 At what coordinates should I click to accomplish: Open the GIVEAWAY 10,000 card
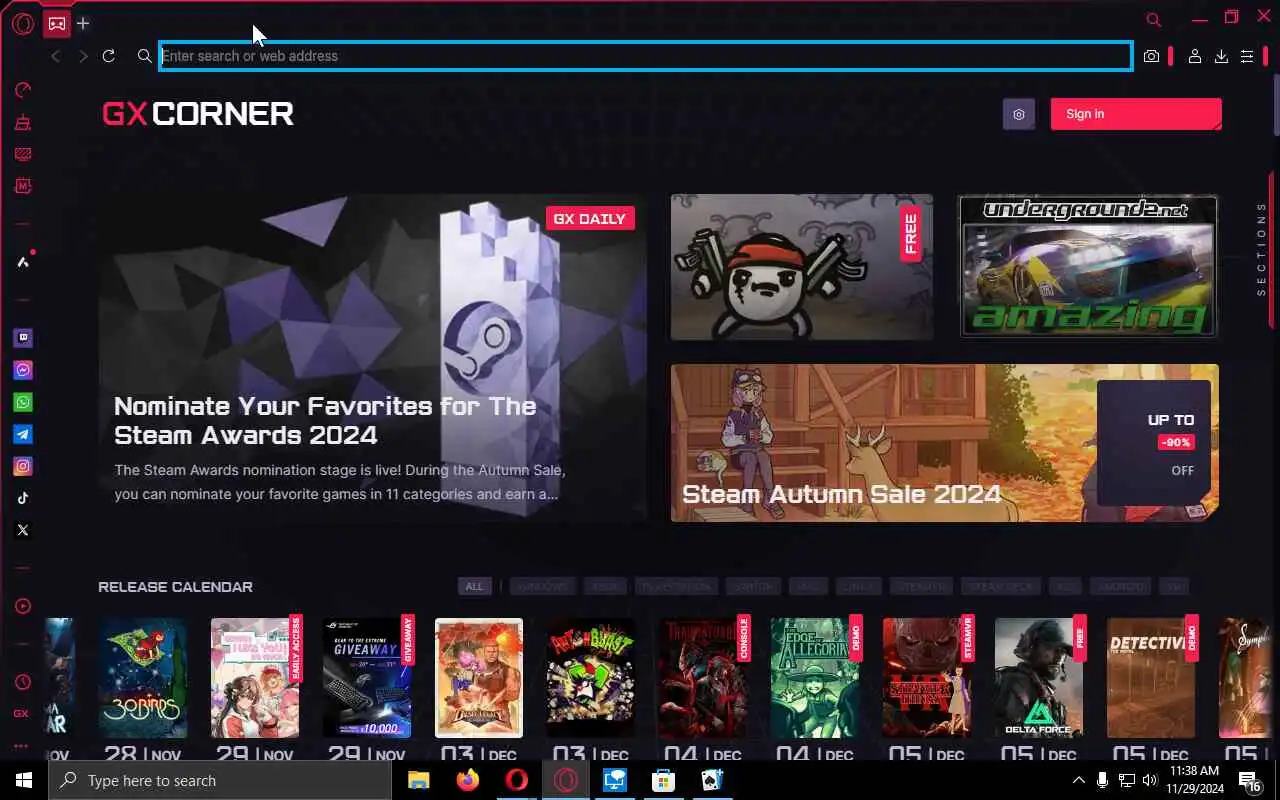(x=367, y=678)
